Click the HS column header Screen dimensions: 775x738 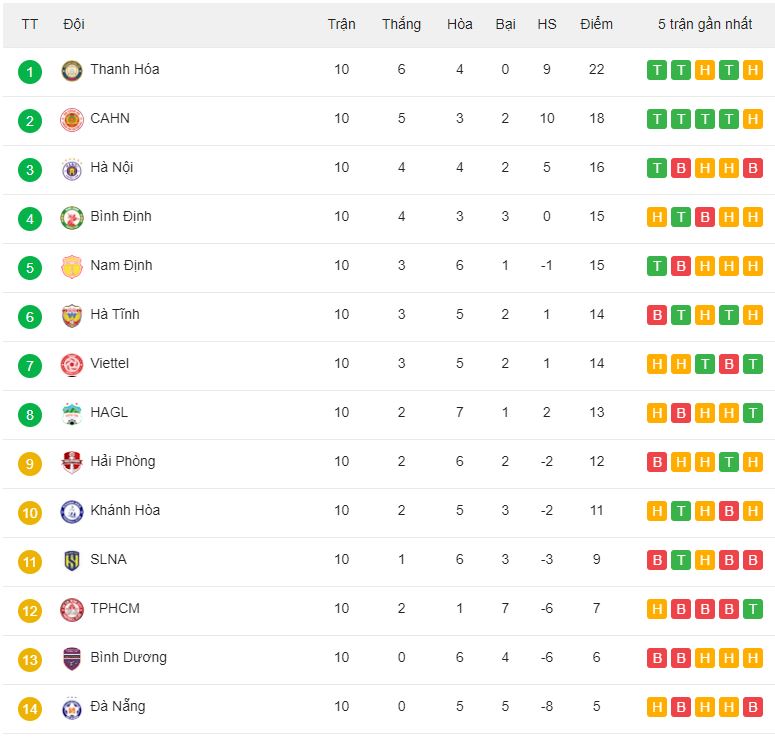(547, 24)
